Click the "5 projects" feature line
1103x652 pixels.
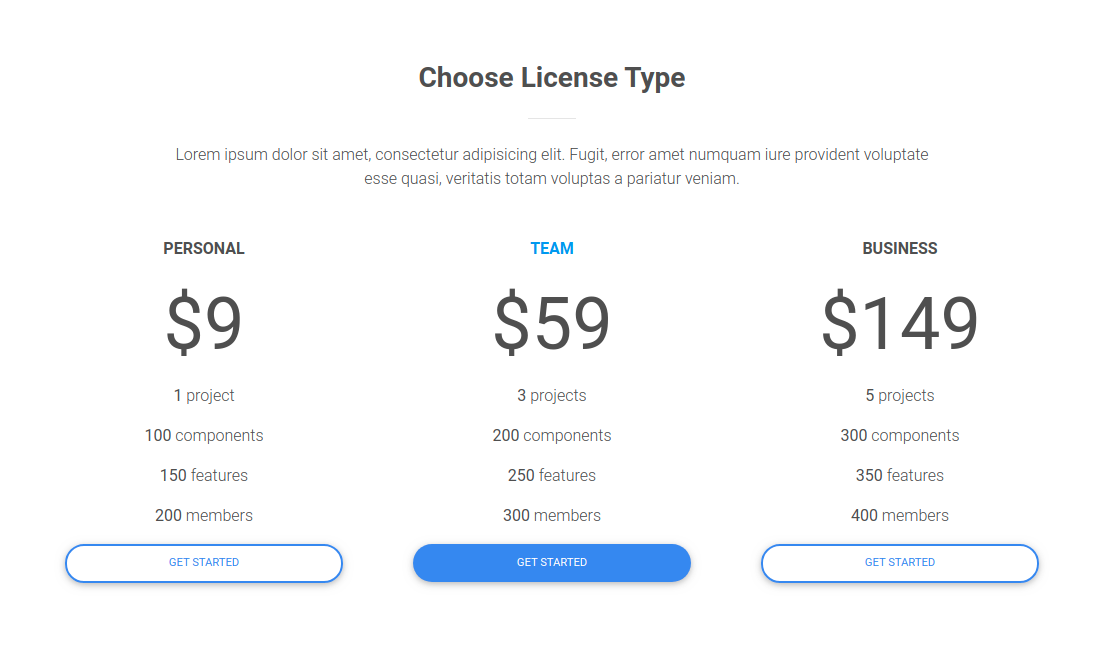(x=900, y=396)
